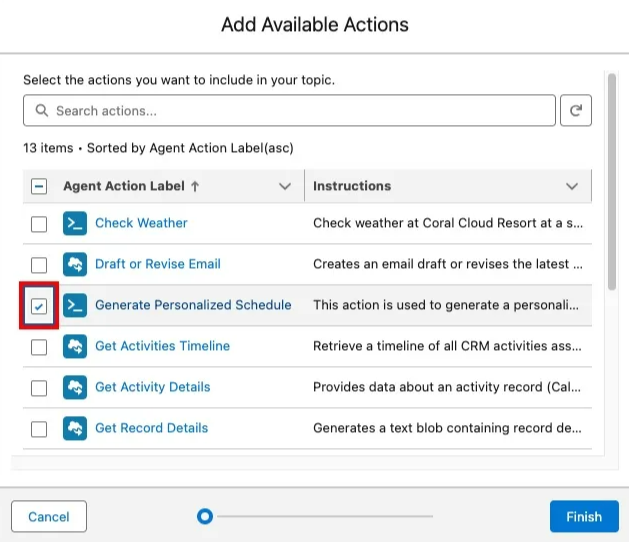Click the Cancel button
Viewport: 629px width, 542px height.
[x=49, y=516]
